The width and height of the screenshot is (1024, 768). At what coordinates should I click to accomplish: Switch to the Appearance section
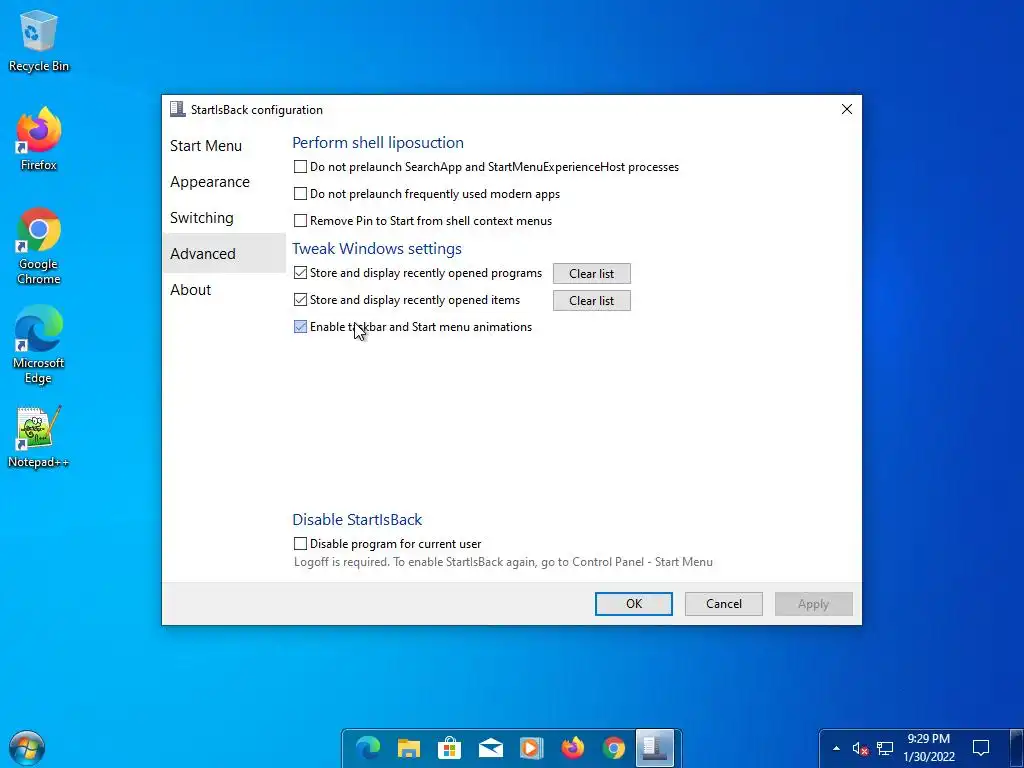pos(224,182)
